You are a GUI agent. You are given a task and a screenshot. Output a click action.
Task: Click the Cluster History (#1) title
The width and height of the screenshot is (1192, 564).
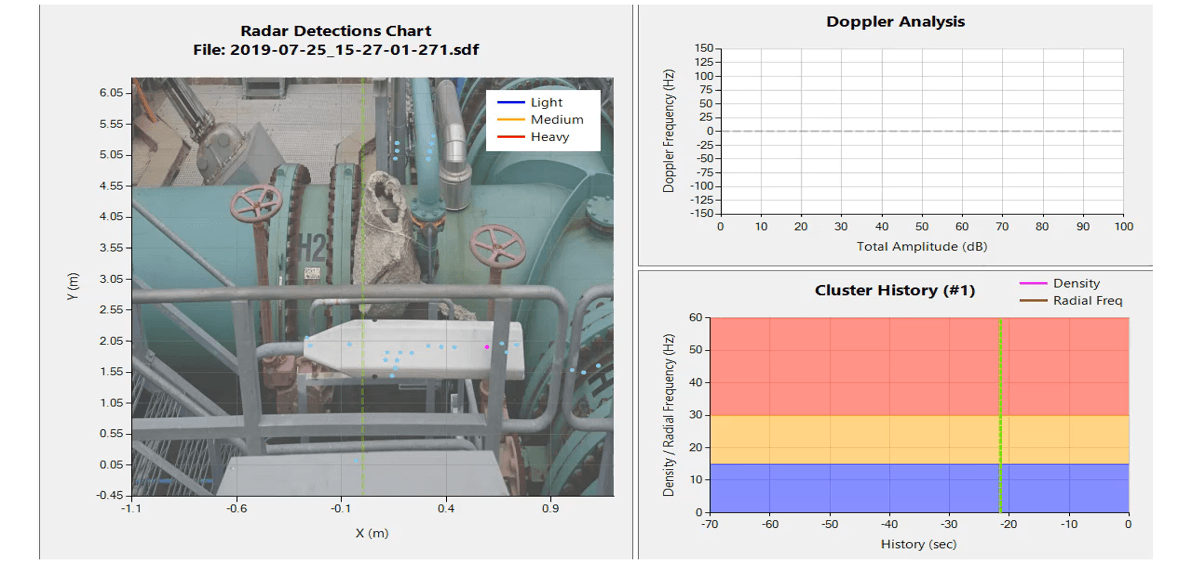895,290
